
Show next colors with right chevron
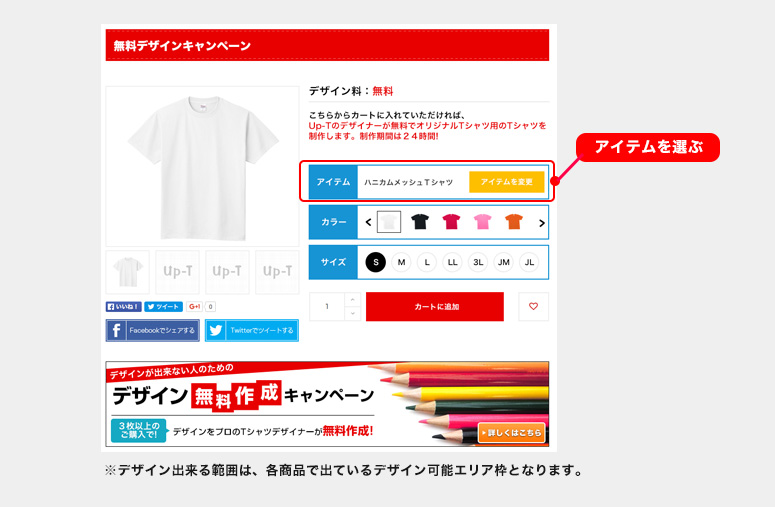[x=542, y=223]
